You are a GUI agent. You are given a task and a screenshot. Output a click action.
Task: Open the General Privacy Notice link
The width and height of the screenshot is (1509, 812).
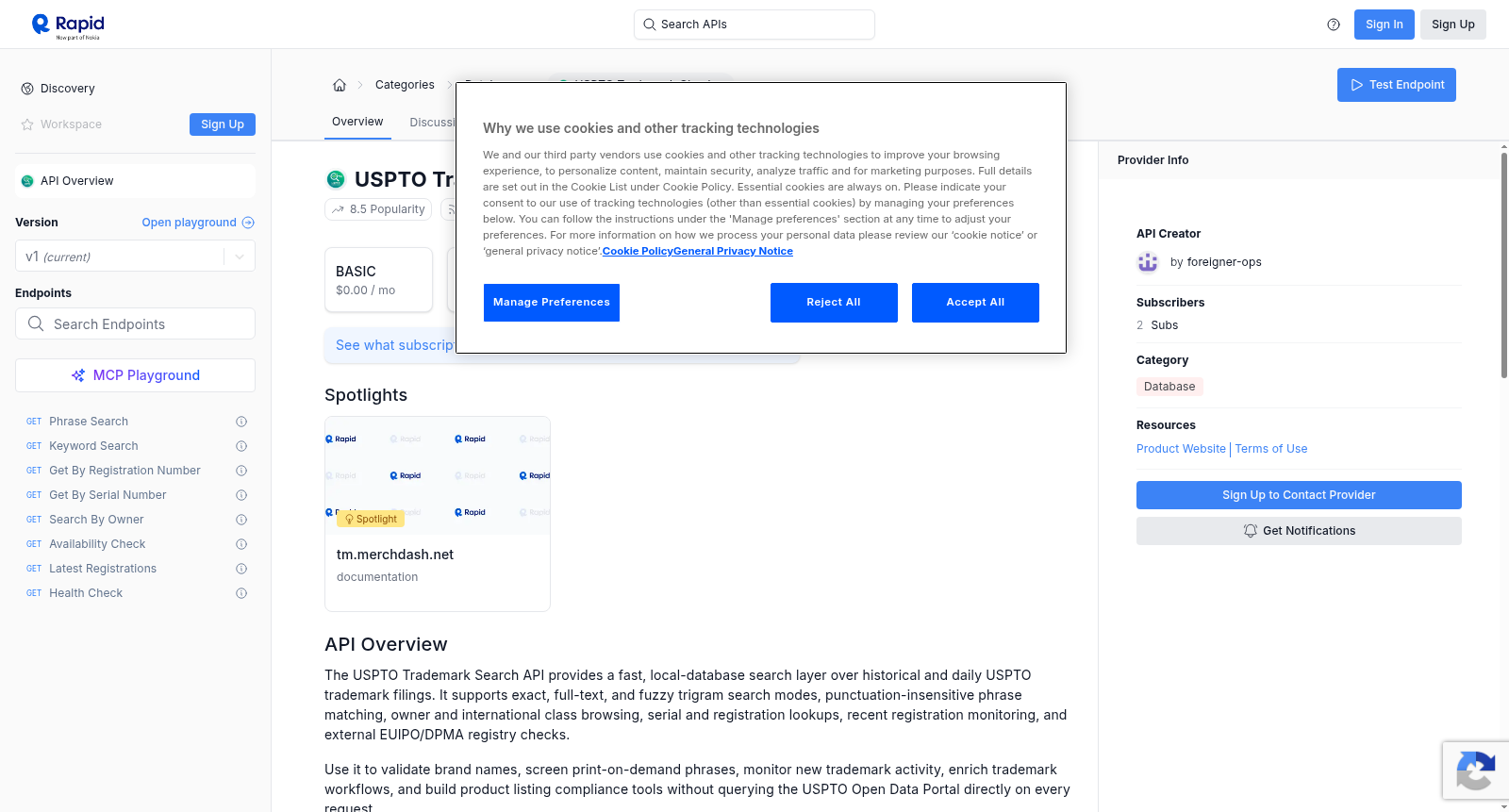[x=733, y=251]
